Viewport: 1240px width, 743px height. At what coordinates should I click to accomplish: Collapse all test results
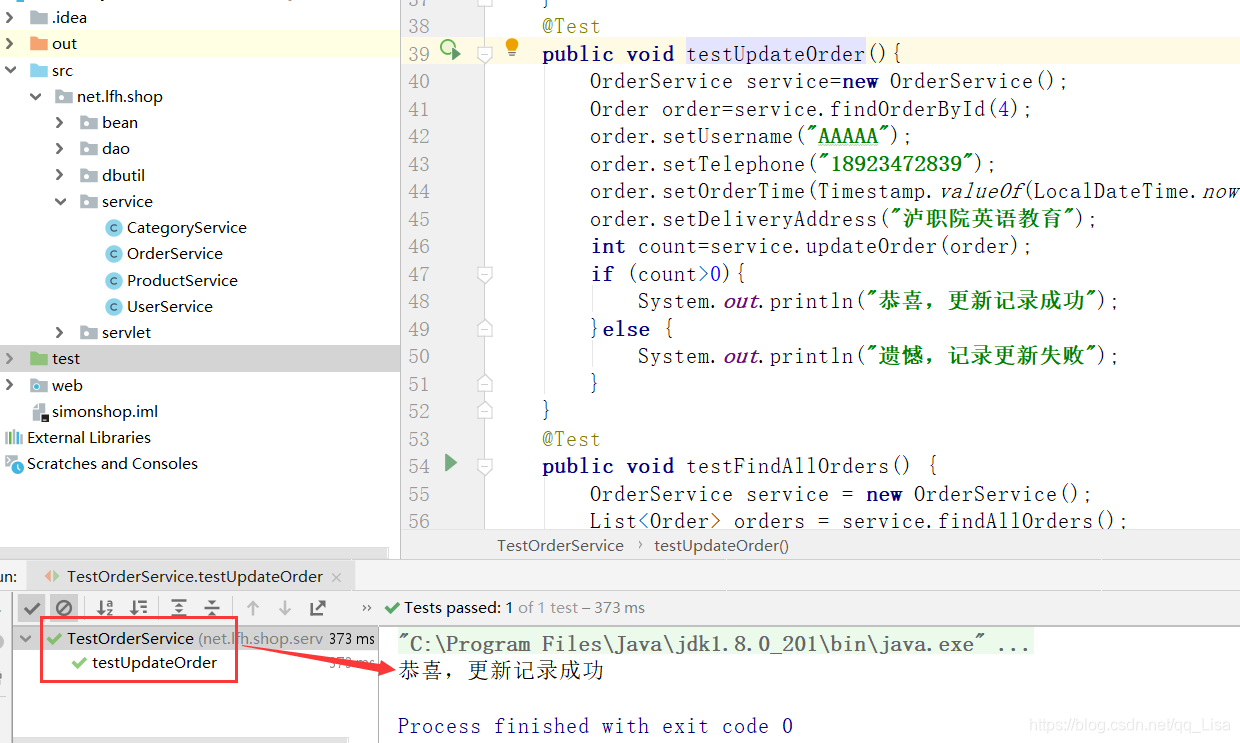(212, 607)
